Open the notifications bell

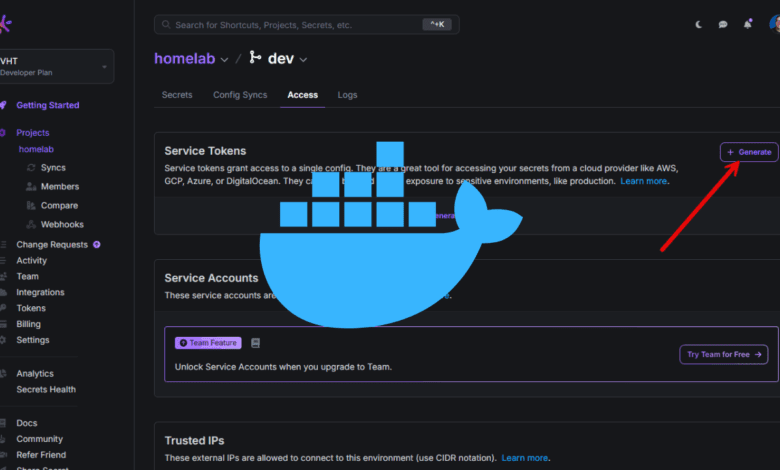click(748, 24)
